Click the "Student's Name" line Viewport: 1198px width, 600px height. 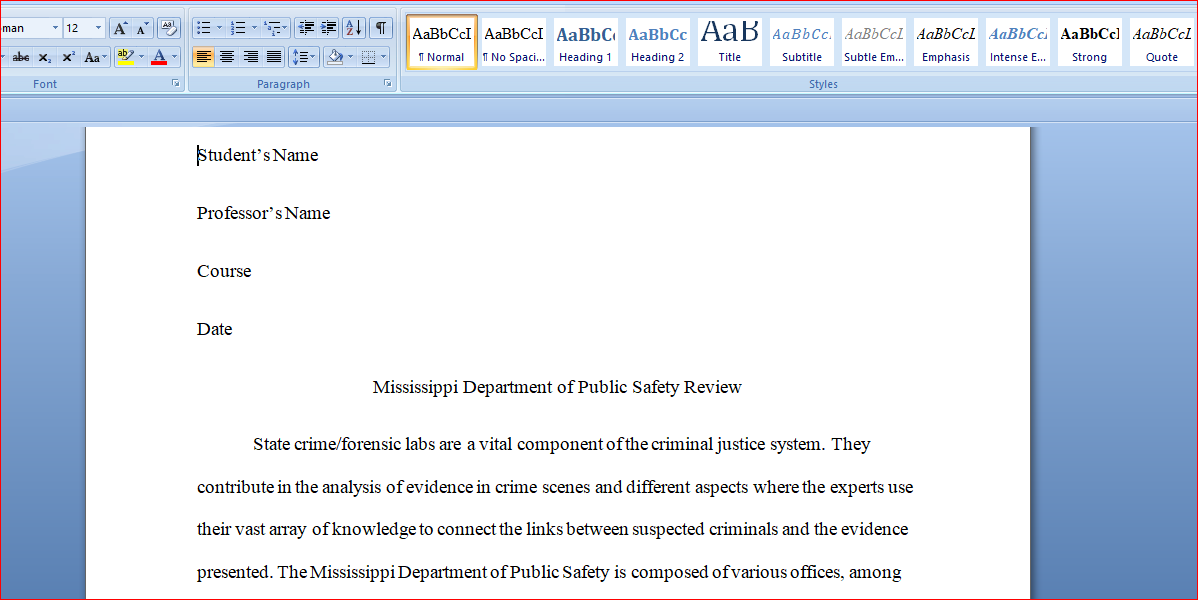point(257,155)
